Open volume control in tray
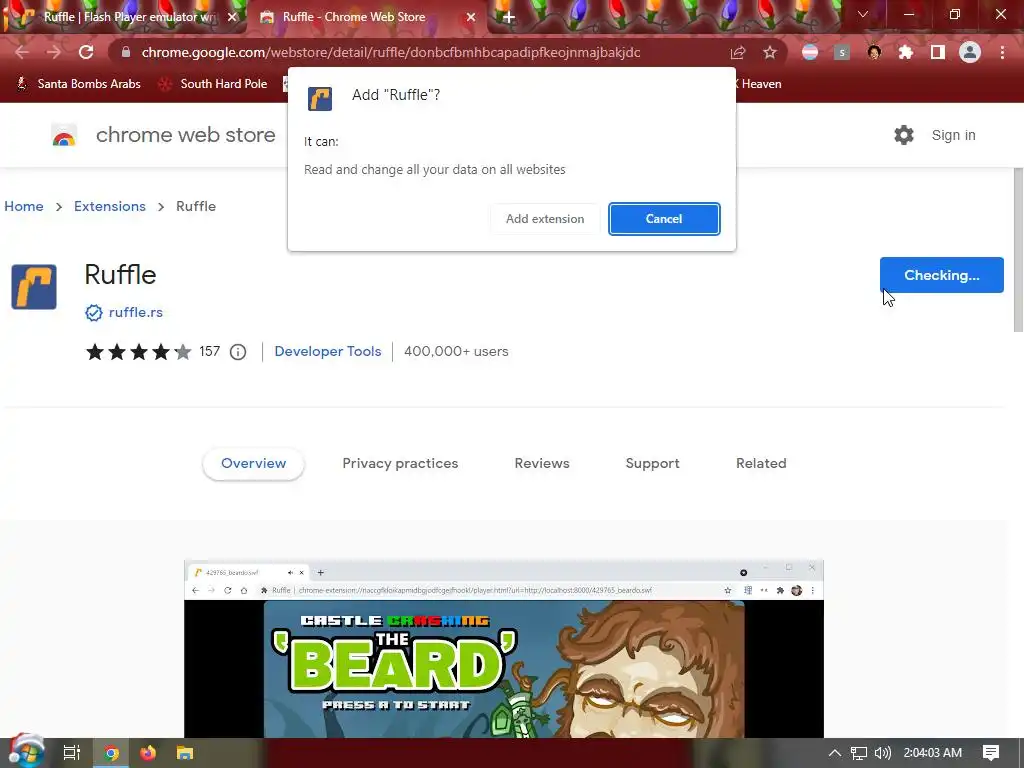This screenshot has width=1024, height=768. pos(883,753)
